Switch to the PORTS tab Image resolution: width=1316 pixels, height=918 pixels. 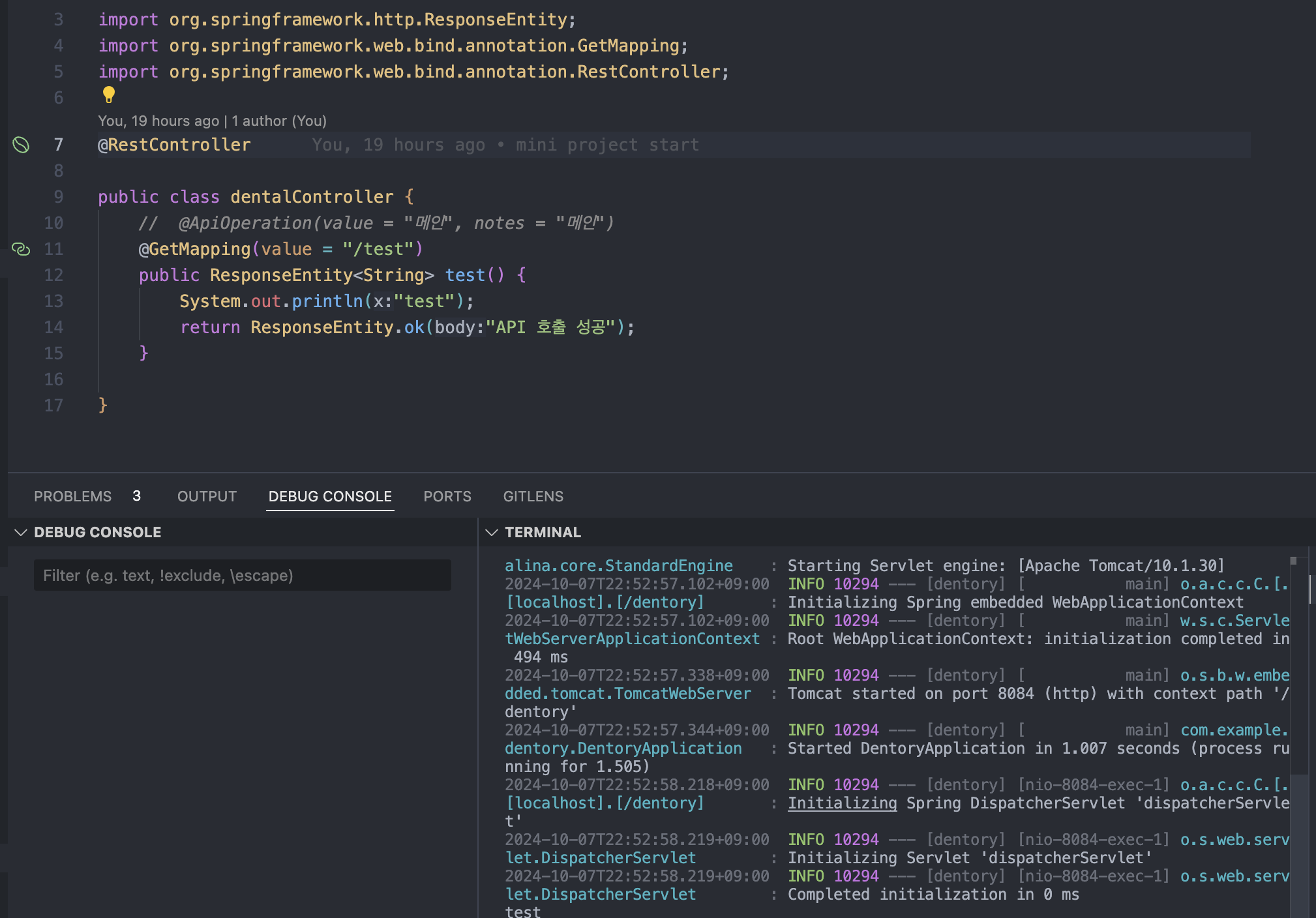[x=447, y=496]
